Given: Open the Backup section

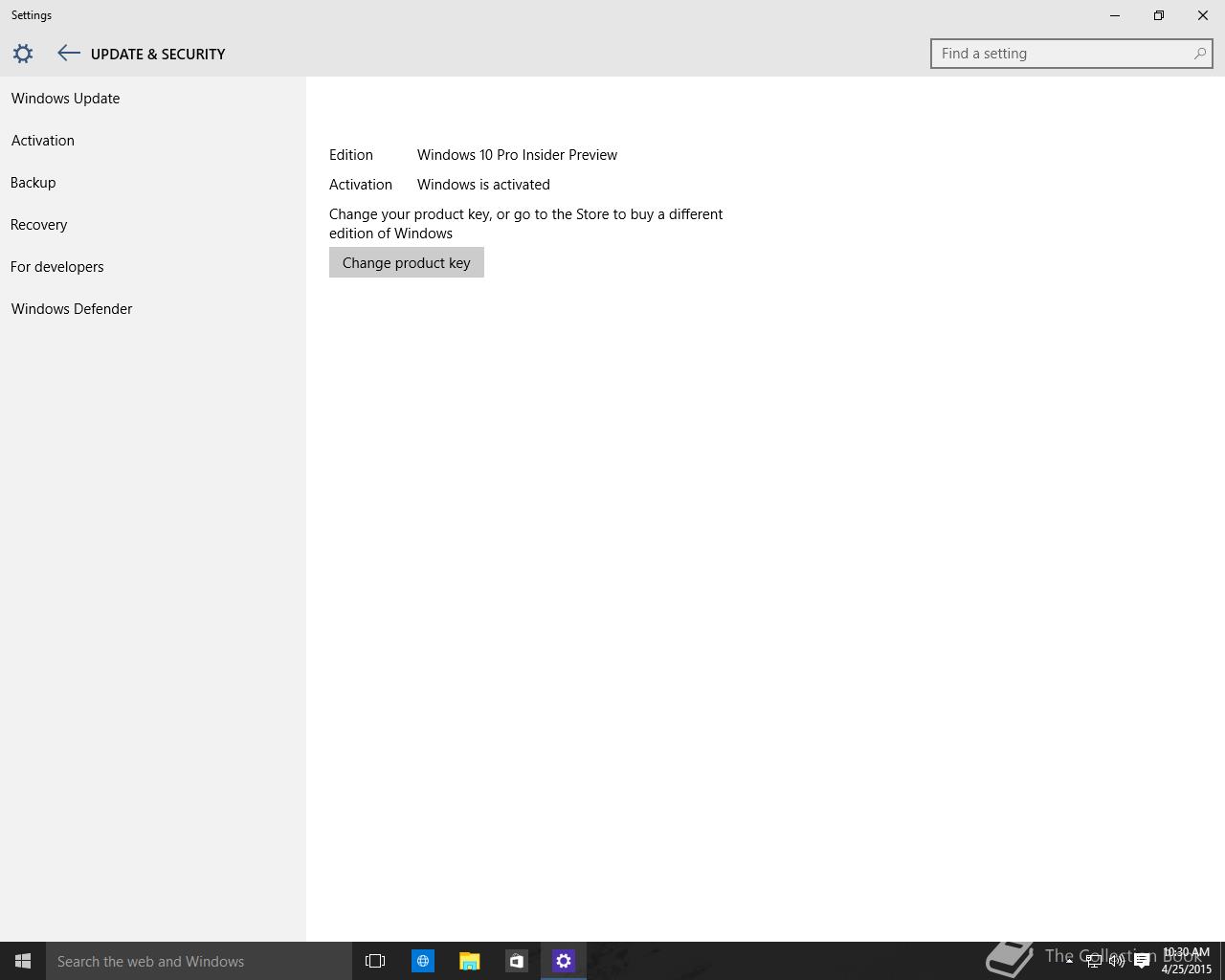Looking at the screenshot, I should point(33,183).
